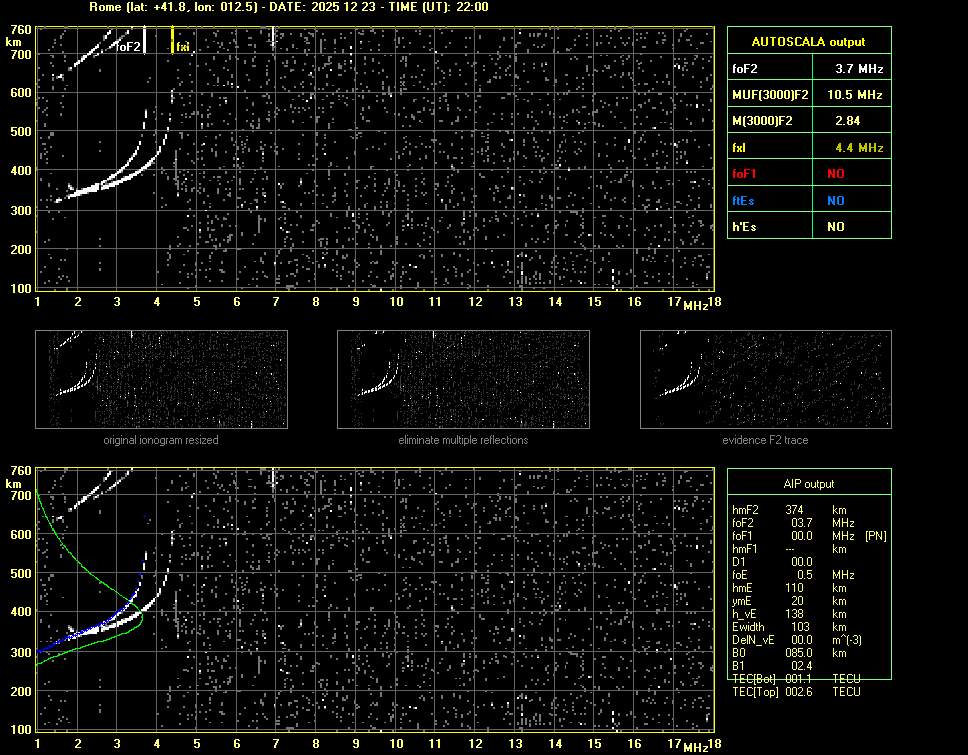Click the TEC[Top] value in AIP output

(797, 692)
